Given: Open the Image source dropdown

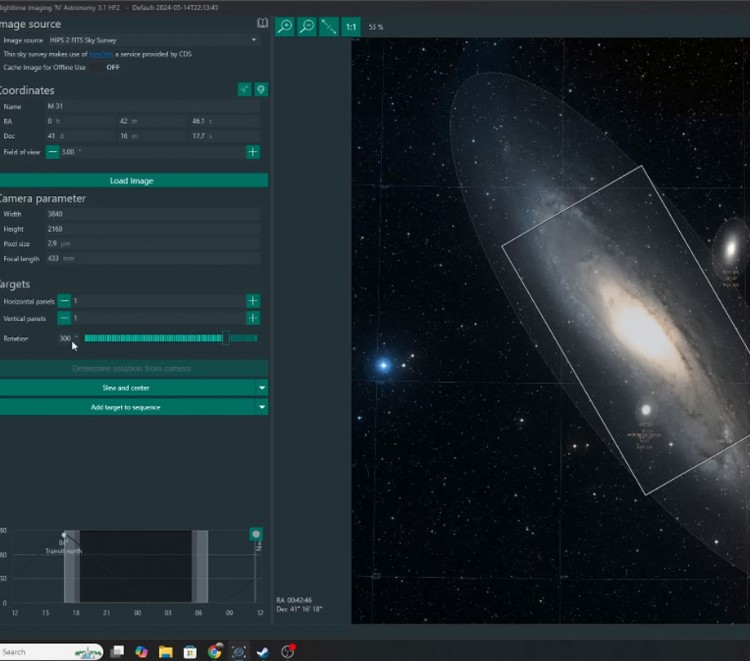Looking at the screenshot, I should tap(150, 40).
